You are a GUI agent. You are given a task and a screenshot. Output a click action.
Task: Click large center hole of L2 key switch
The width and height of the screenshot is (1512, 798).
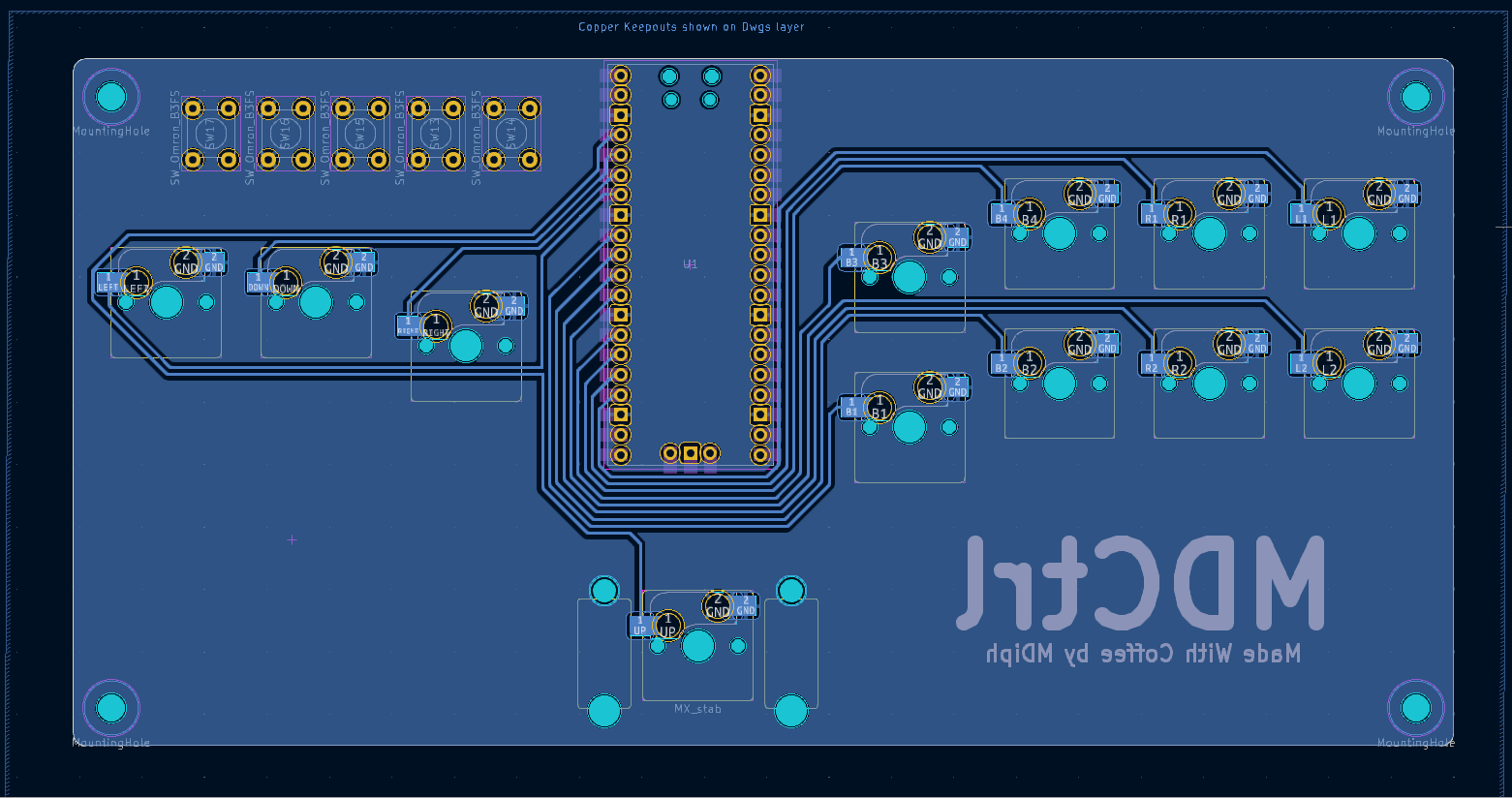pos(1359,384)
